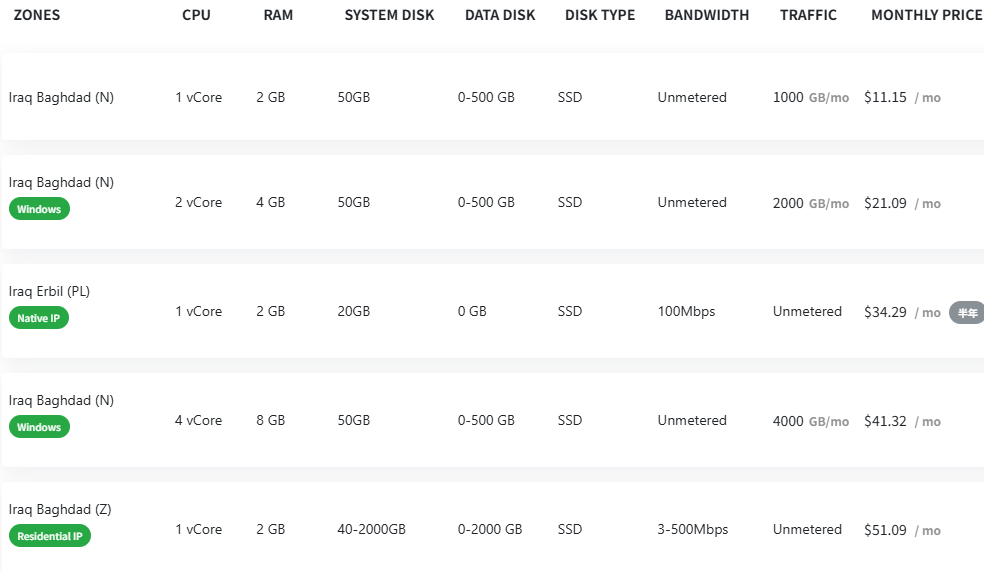This screenshot has width=984, height=572.
Task: Click the gray 半年 badge beside $34.29
Action: [966, 312]
